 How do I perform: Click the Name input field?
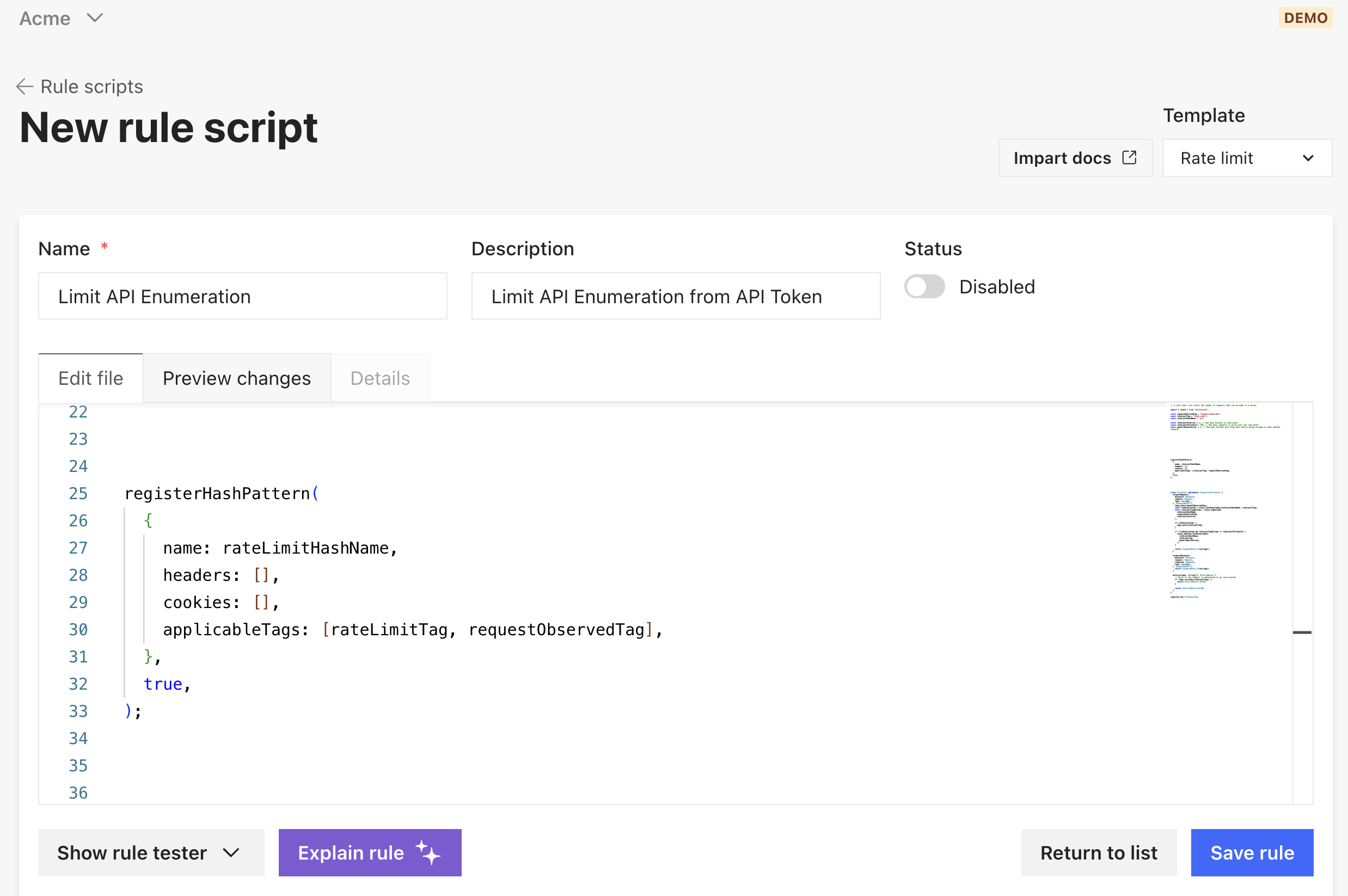242,296
